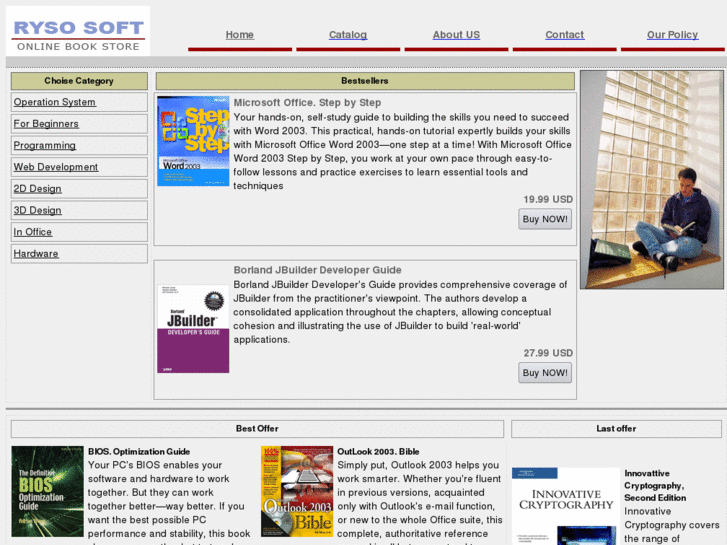The height and width of the screenshot is (545, 727).
Task: Click the 19.99 USD price
Action: pyautogui.click(x=548, y=199)
